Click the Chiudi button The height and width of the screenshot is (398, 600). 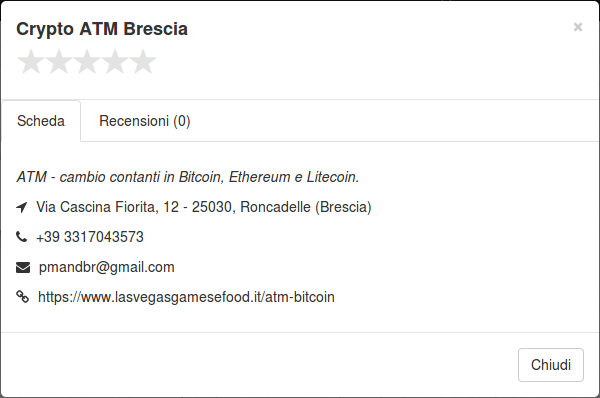point(551,365)
